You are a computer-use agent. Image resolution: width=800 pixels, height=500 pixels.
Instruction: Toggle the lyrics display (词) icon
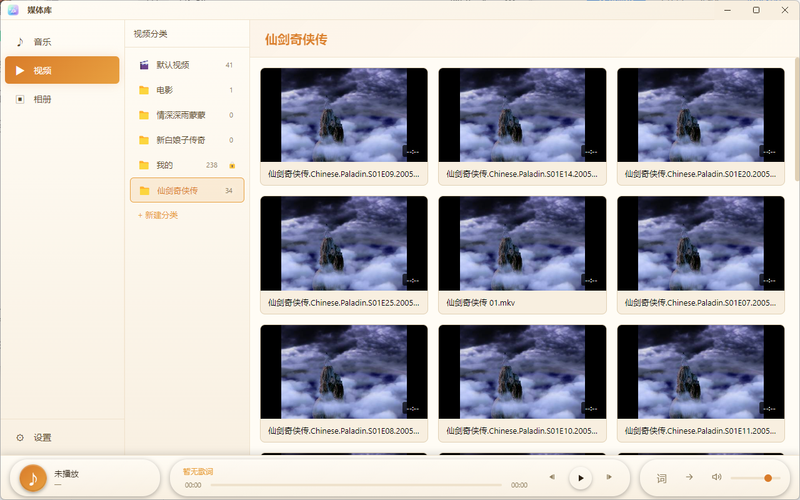click(661, 478)
